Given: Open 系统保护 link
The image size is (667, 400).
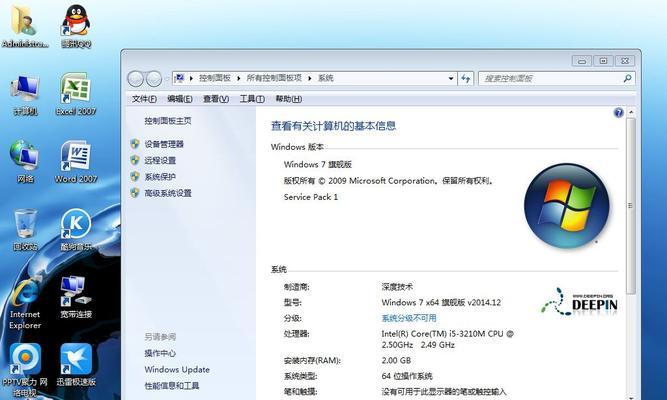Looking at the screenshot, I should pos(160,177).
